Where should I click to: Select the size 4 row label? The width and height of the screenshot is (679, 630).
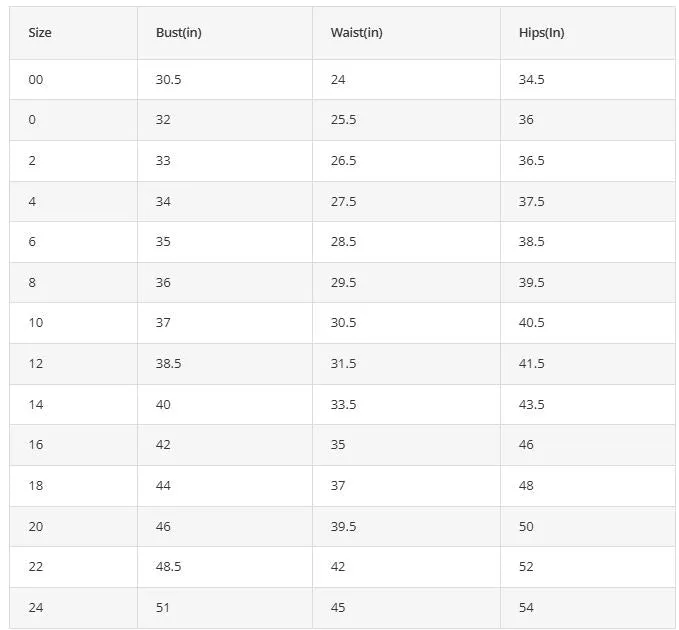tap(32, 202)
